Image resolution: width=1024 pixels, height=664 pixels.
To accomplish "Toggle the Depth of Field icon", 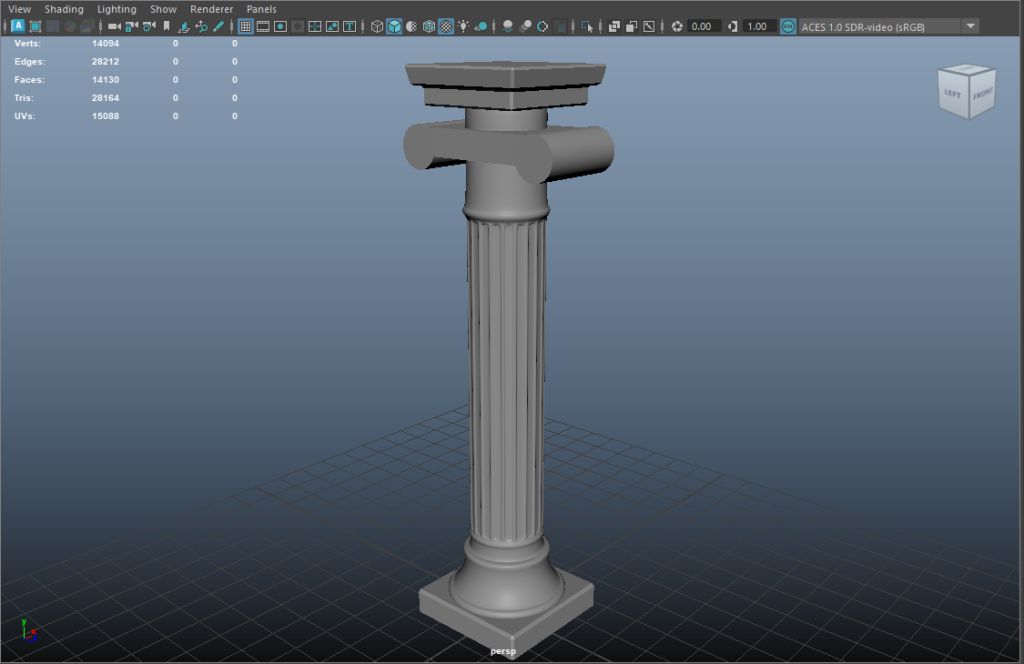I will 560,26.
